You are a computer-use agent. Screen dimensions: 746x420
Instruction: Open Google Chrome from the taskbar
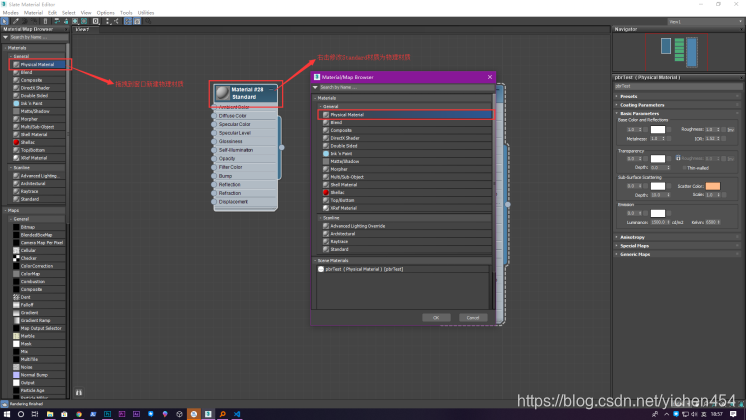pos(79,414)
